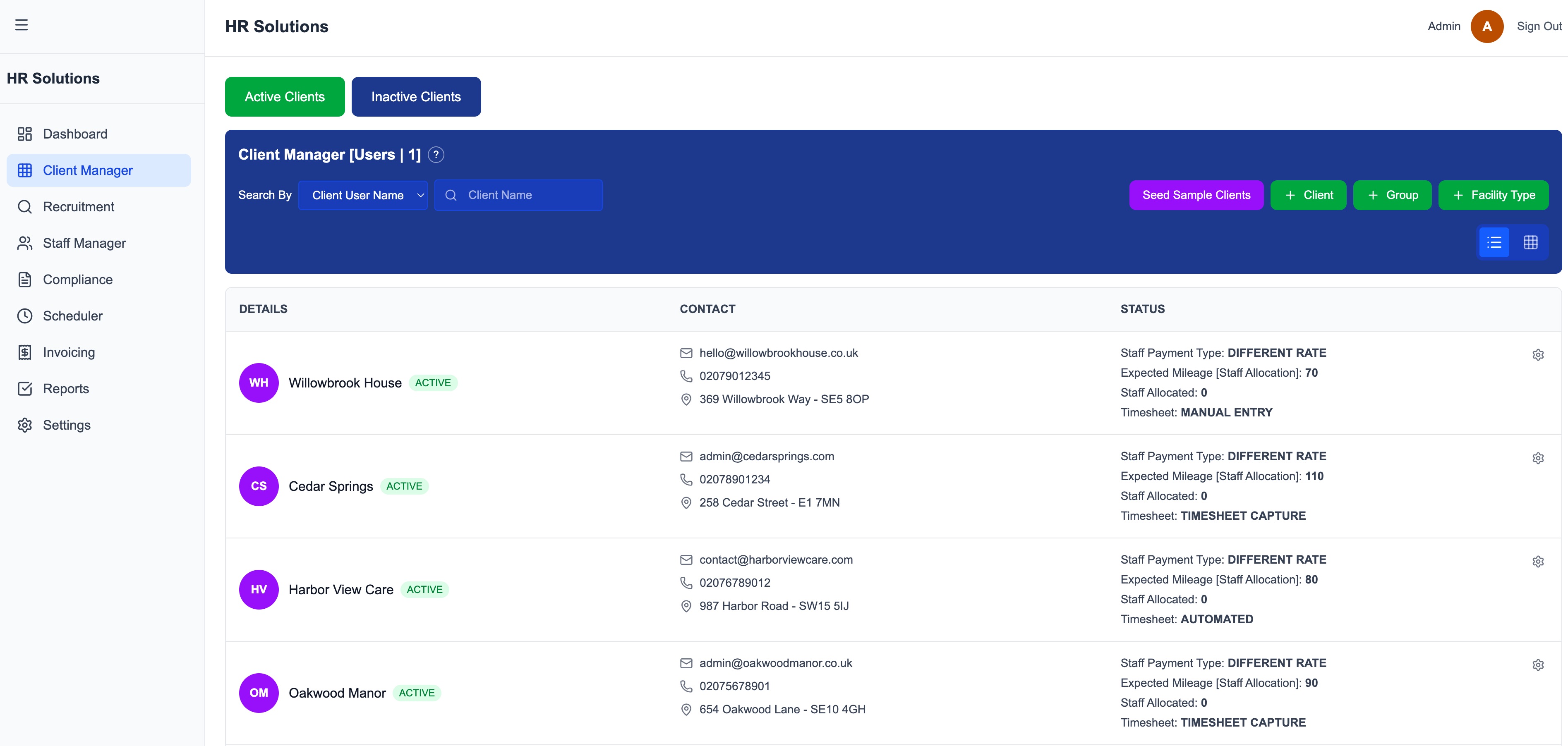Open settings gear for Cedar Springs row
1568x746 pixels.
(x=1537, y=458)
